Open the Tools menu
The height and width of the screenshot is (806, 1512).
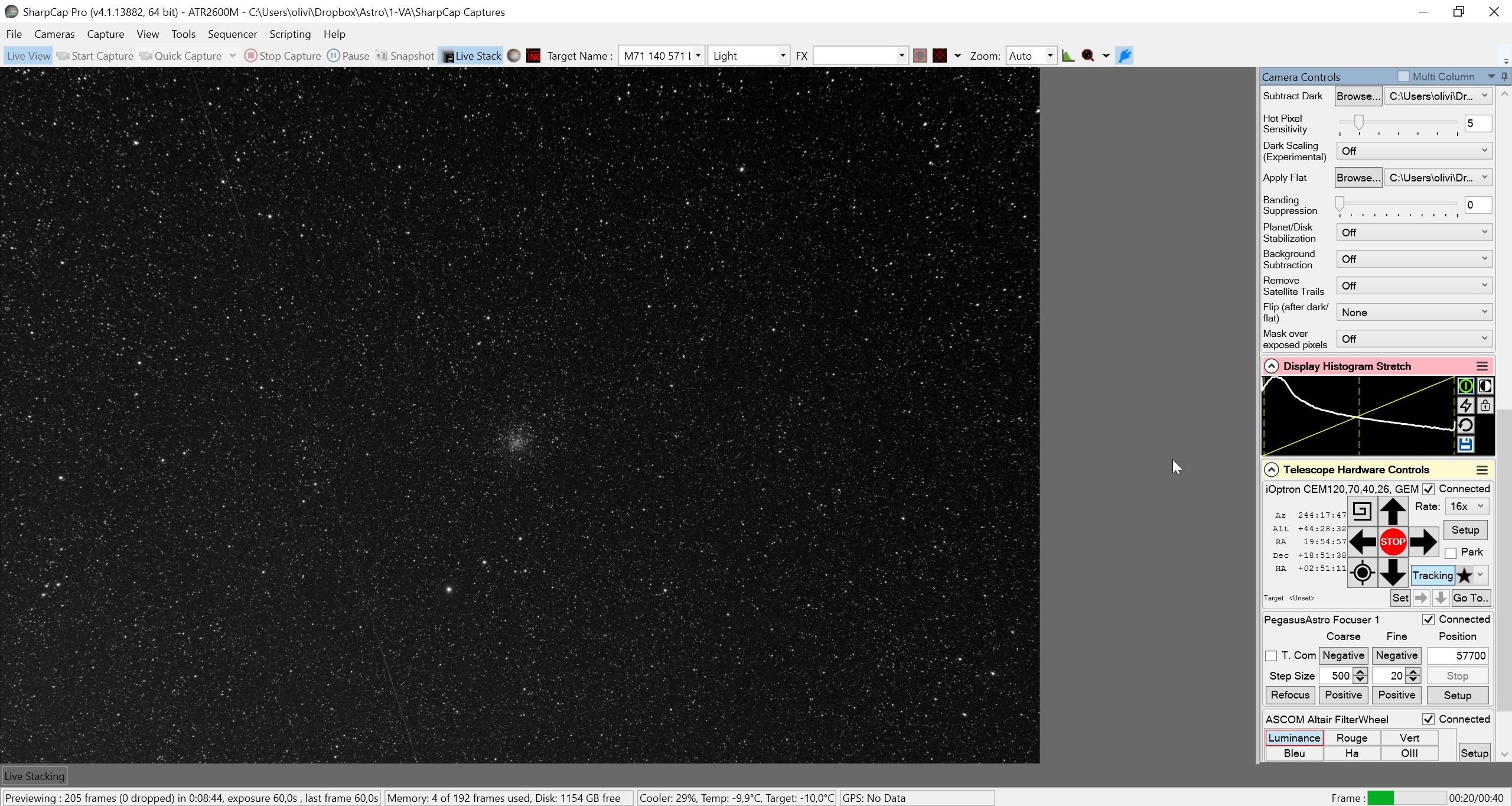(183, 34)
